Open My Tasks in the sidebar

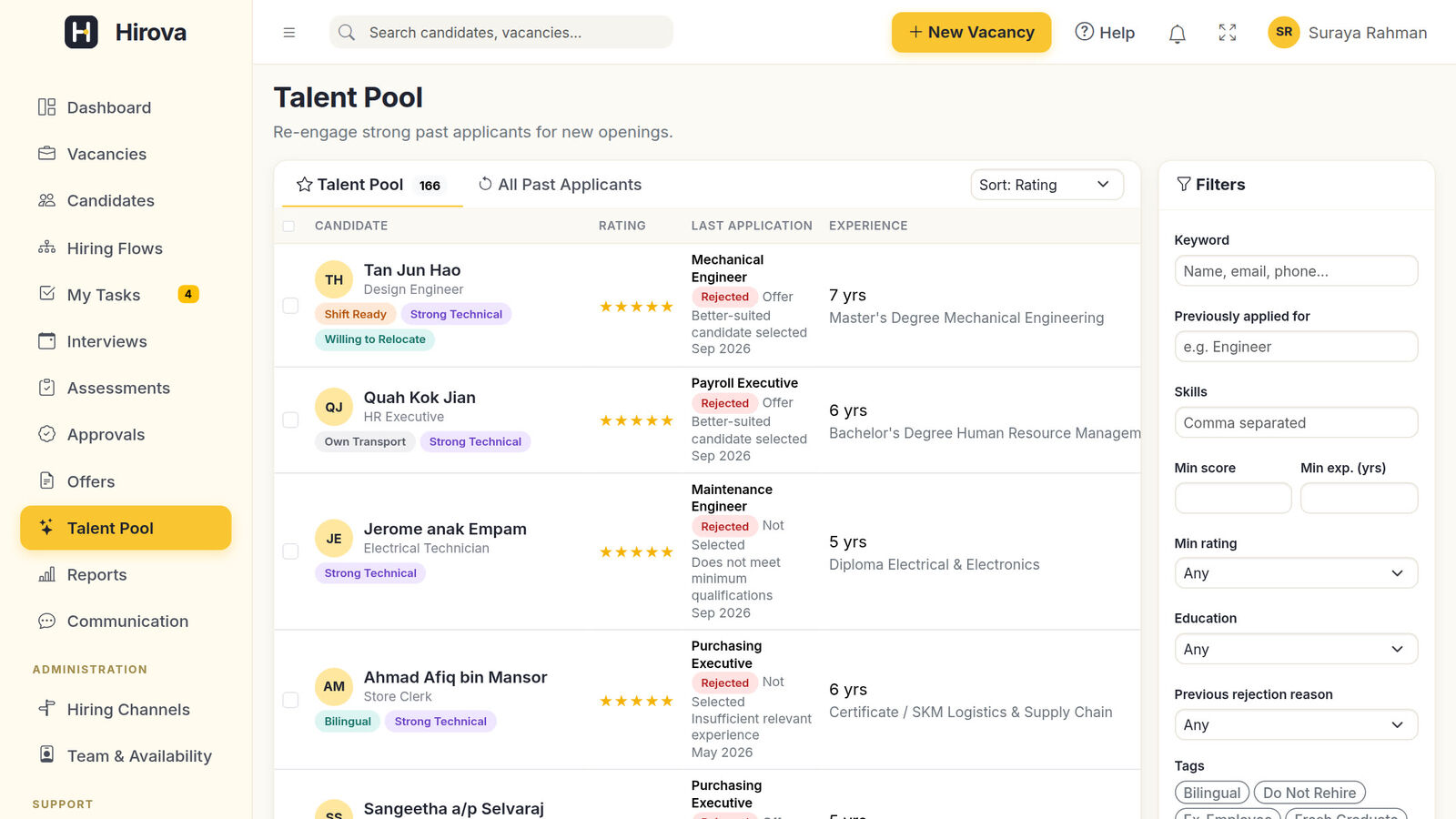click(x=126, y=295)
